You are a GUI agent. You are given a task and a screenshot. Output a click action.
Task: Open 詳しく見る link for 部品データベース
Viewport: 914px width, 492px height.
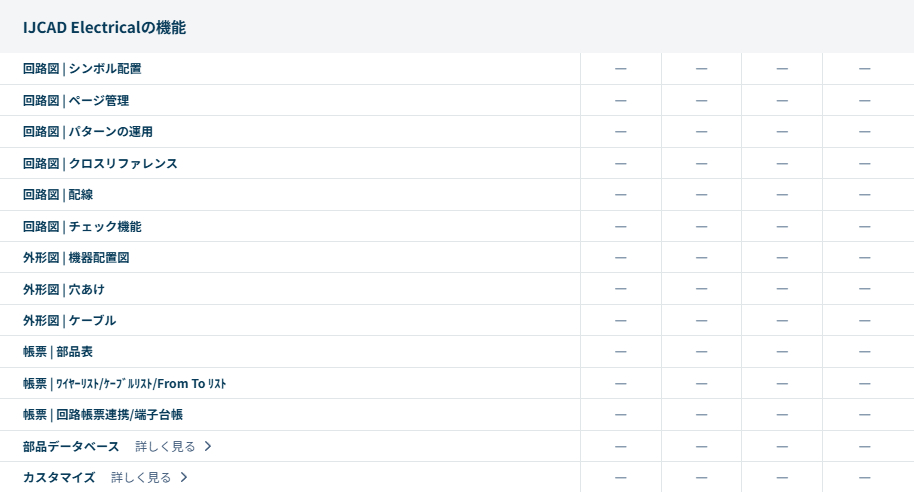coord(165,446)
